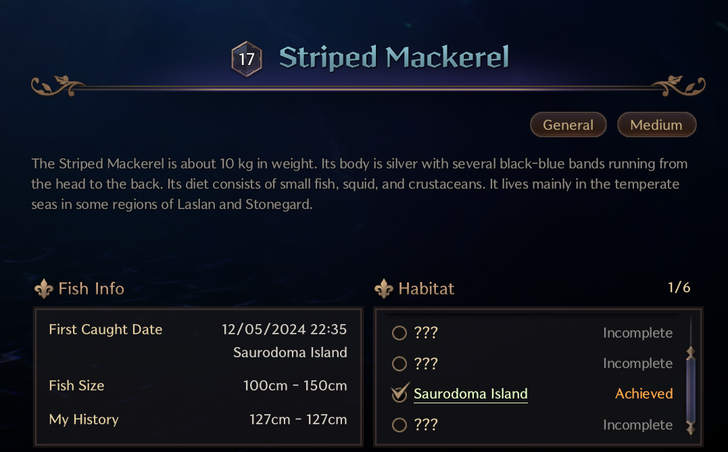The width and height of the screenshot is (728, 452).
Task: Click the Achieved status label
Action: [x=643, y=394]
